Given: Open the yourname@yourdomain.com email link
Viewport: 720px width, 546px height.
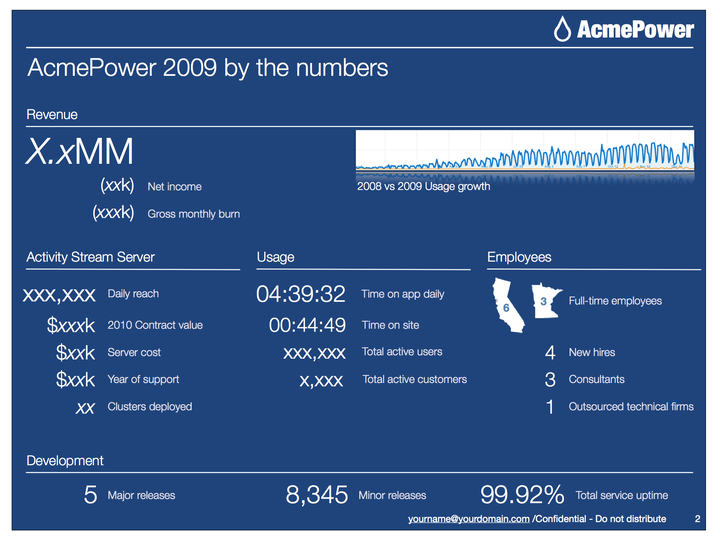Looking at the screenshot, I should coord(469,519).
